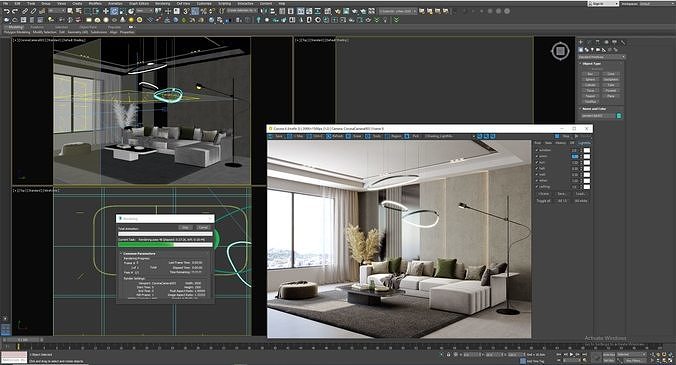Viewport: 676px width, 365px height.
Task: Click the Box primitive button
Action: pos(590,74)
